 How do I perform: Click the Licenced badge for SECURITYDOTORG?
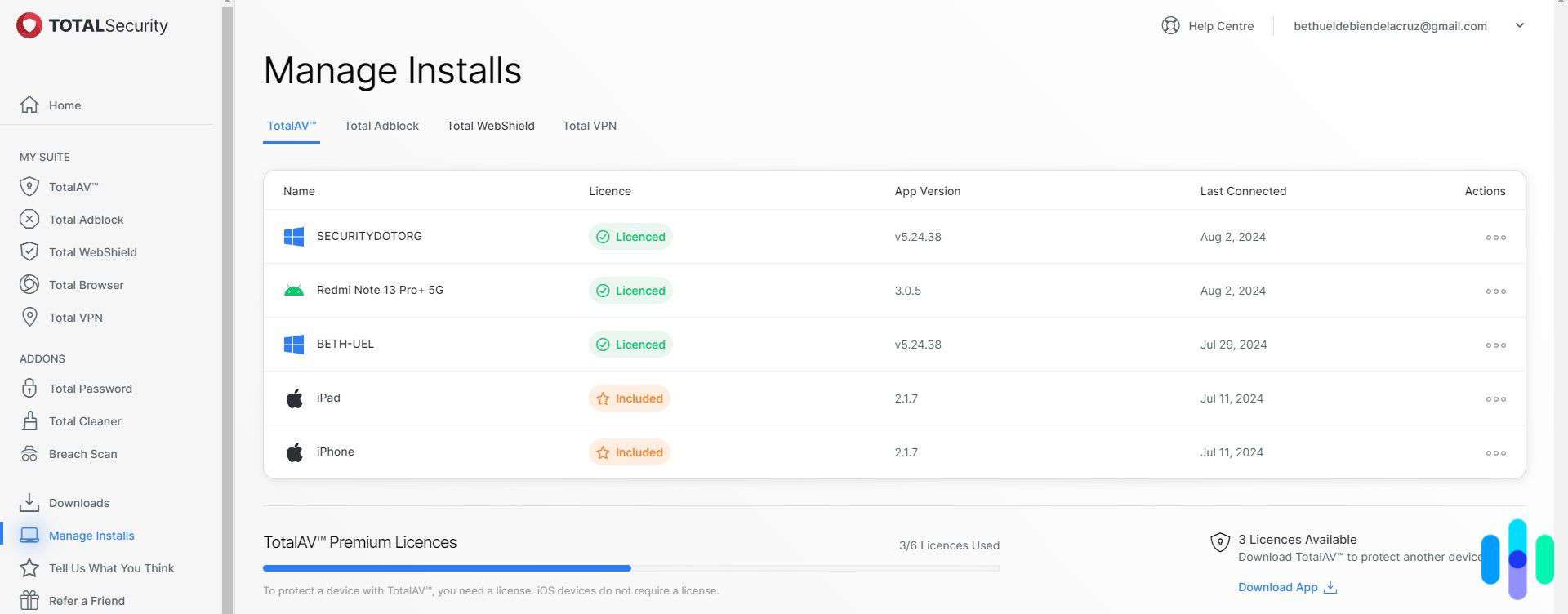click(x=630, y=237)
